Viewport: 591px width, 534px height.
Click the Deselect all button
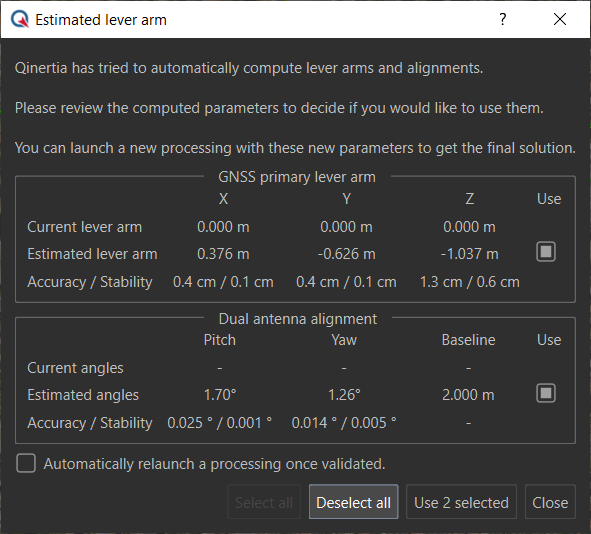click(354, 502)
